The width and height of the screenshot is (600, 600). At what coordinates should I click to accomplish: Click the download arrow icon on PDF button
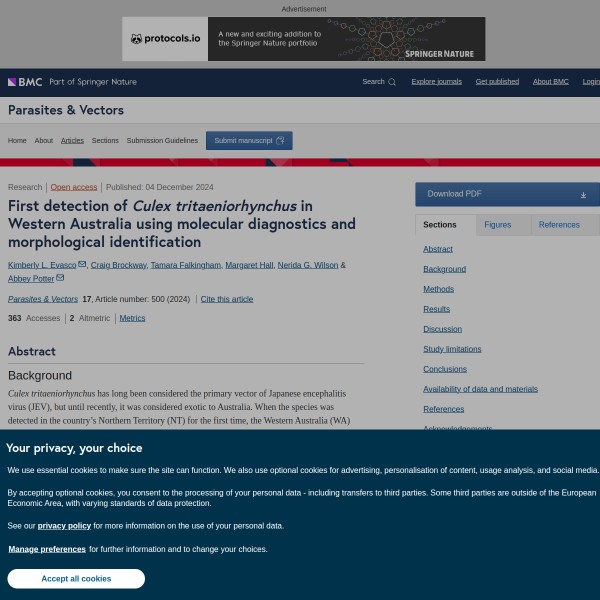click(583, 194)
